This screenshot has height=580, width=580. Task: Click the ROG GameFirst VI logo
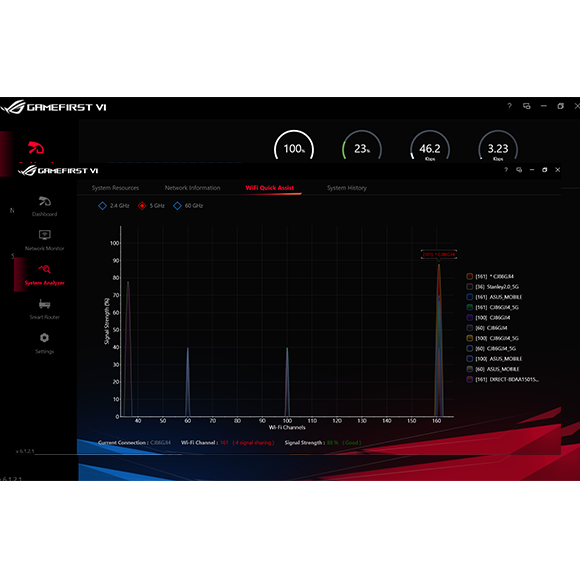[x=58, y=171]
